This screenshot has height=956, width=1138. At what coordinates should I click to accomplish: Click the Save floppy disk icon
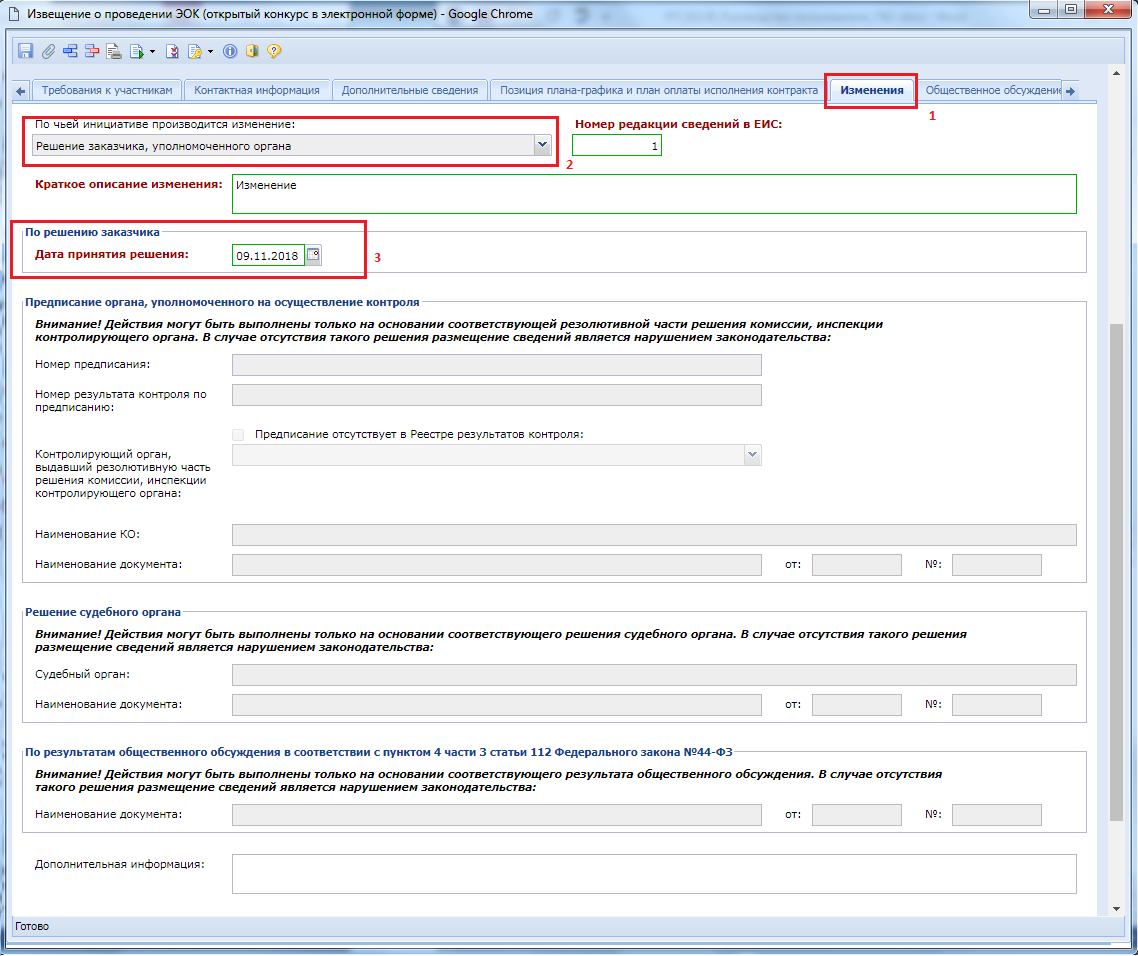pyautogui.click(x=25, y=51)
